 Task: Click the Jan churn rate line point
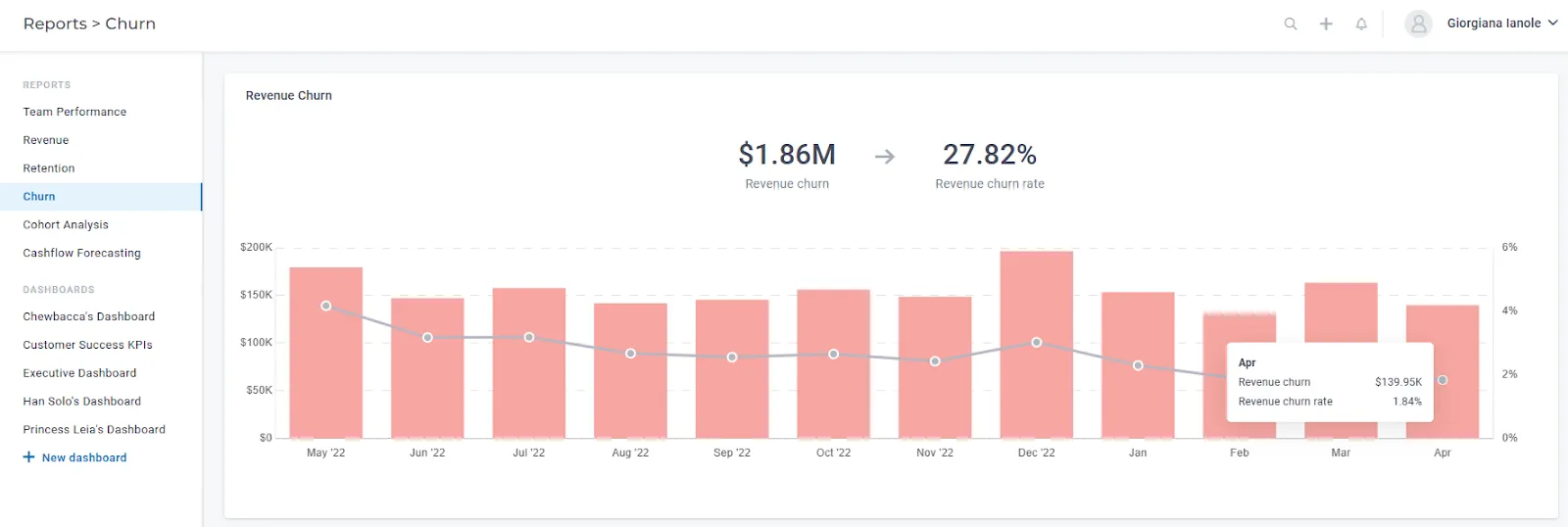1138,365
